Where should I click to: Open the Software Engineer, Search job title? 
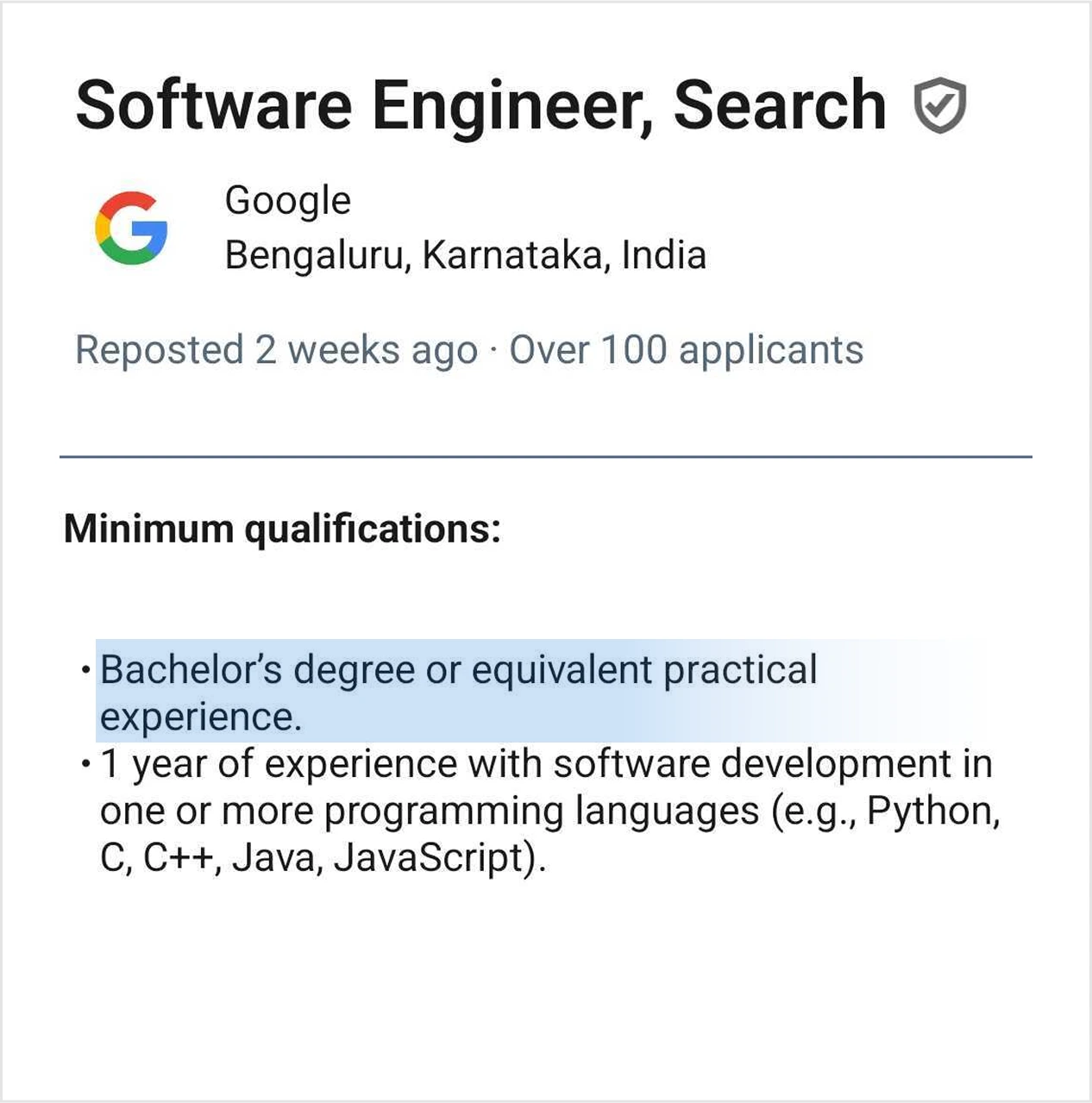tap(480, 105)
